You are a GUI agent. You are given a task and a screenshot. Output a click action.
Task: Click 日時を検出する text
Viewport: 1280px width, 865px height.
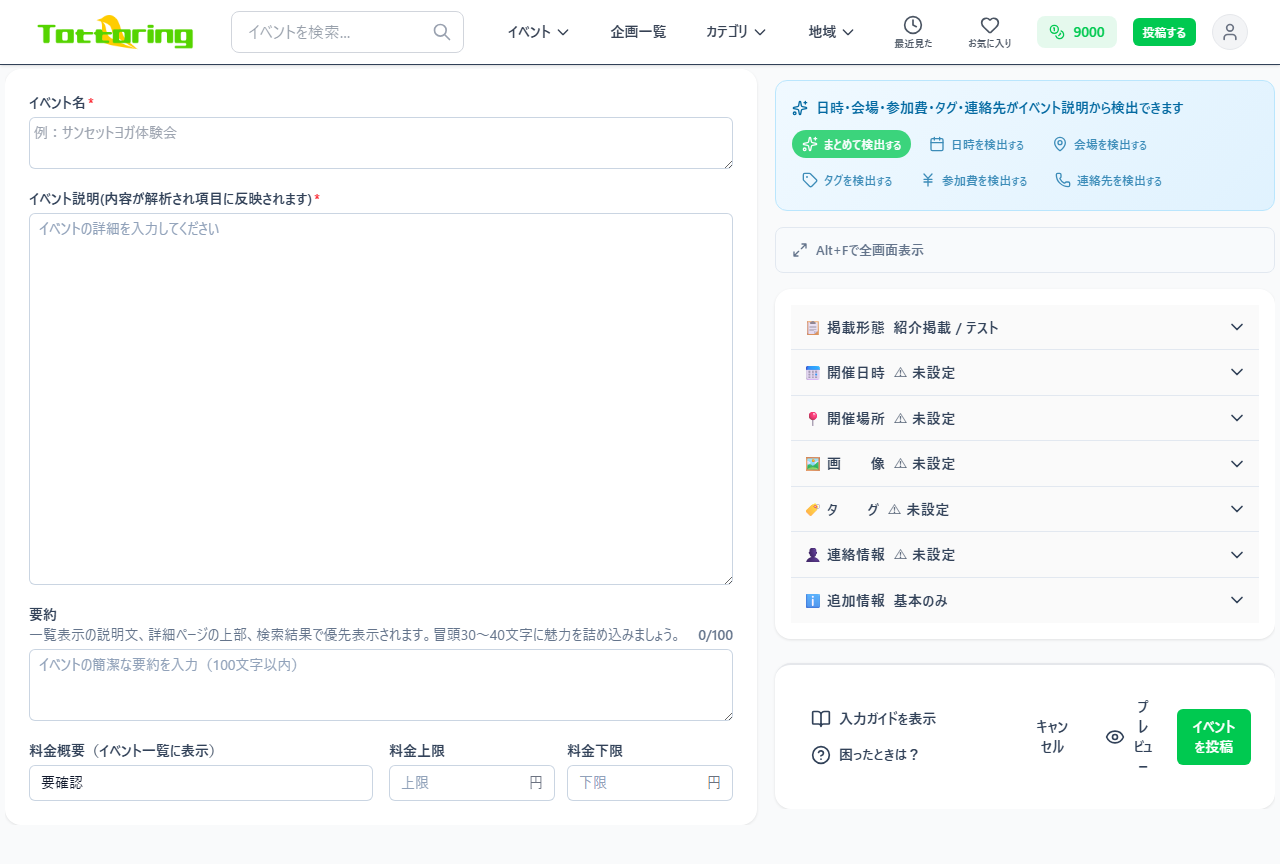pos(987,145)
